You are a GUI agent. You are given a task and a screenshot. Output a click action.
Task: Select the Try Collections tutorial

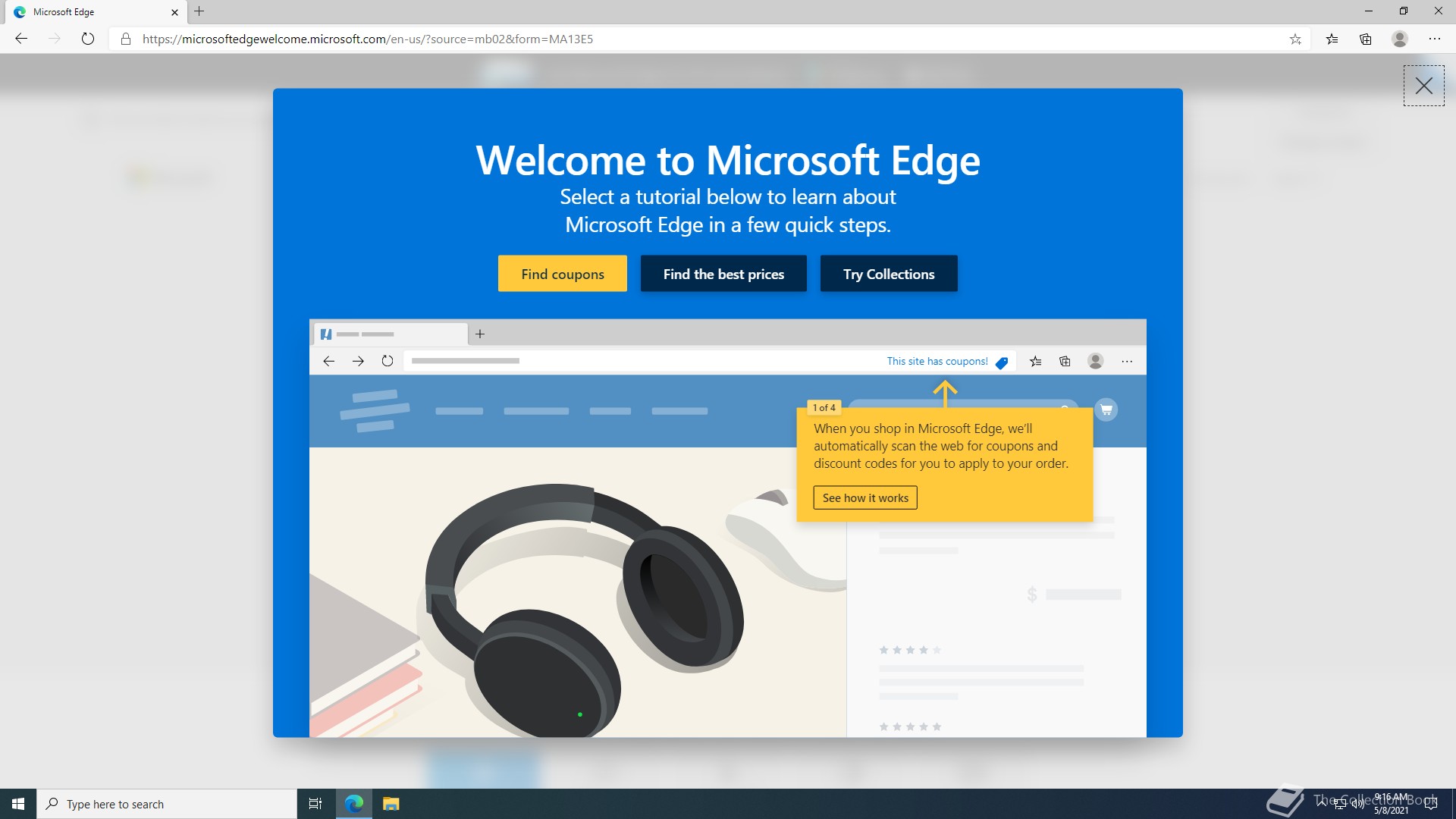(889, 274)
